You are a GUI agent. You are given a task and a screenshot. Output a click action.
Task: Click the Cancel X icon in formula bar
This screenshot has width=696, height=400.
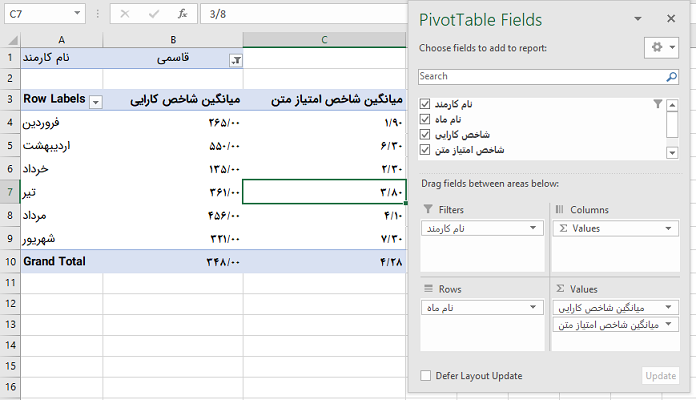123,15
